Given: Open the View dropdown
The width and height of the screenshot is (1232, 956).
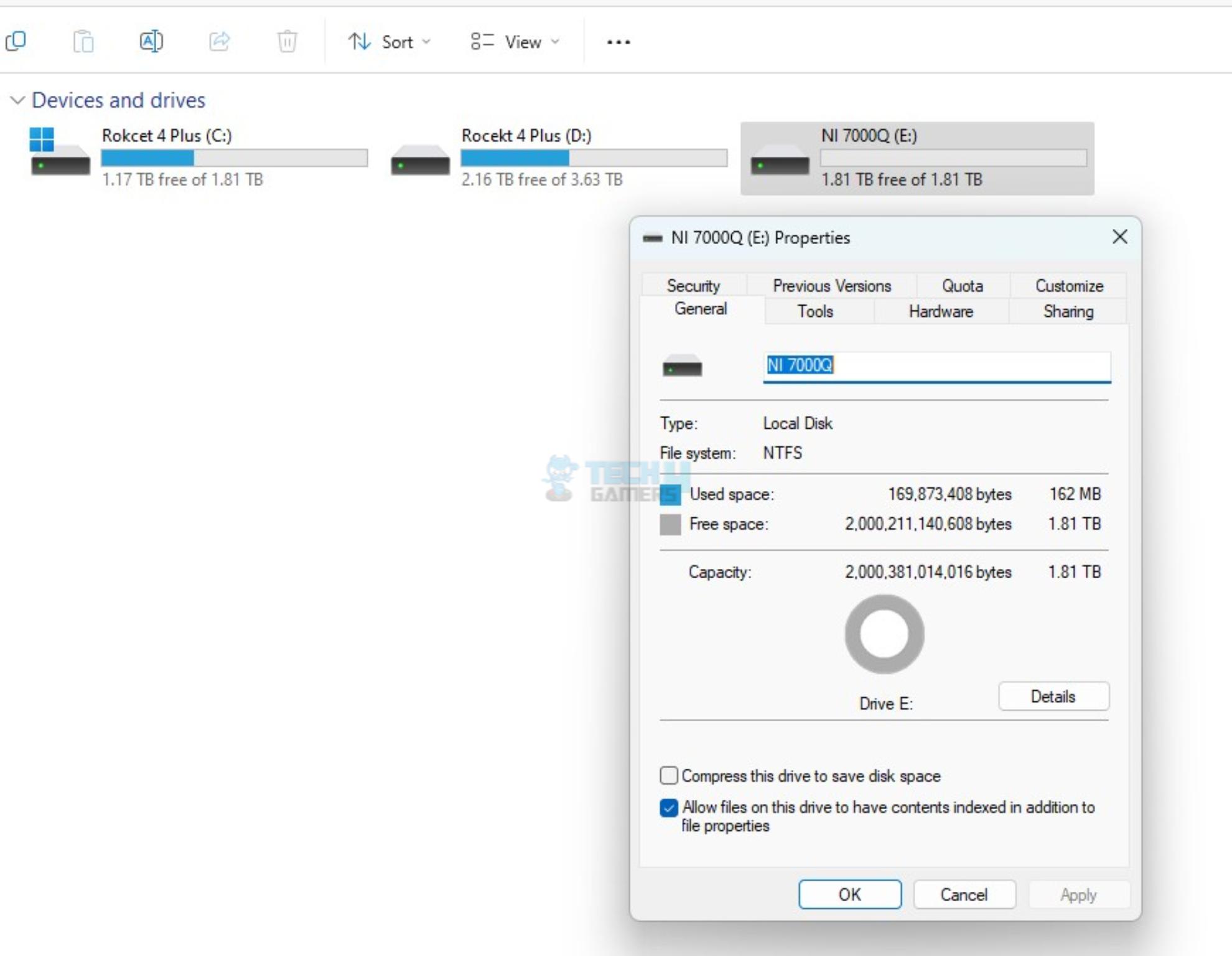Looking at the screenshot, I should (514, 41).
